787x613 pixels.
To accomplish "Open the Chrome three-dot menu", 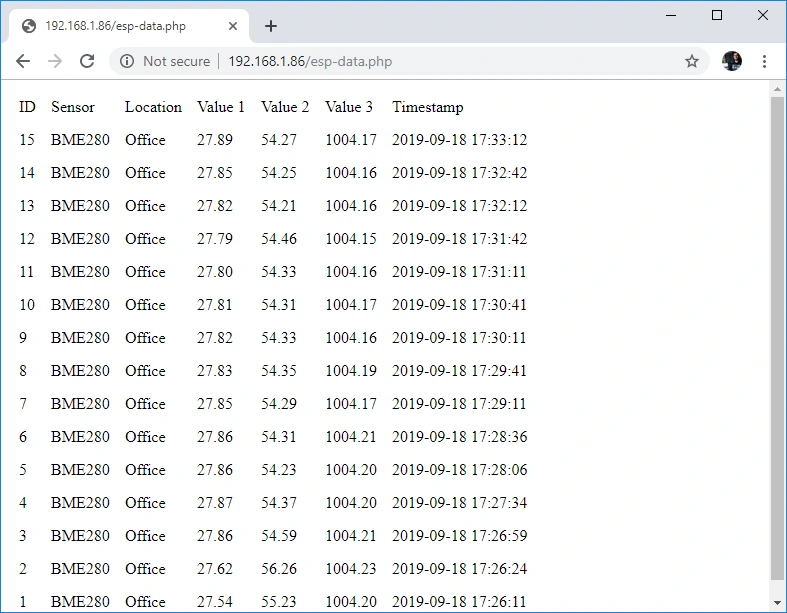I will coord(764,61).
